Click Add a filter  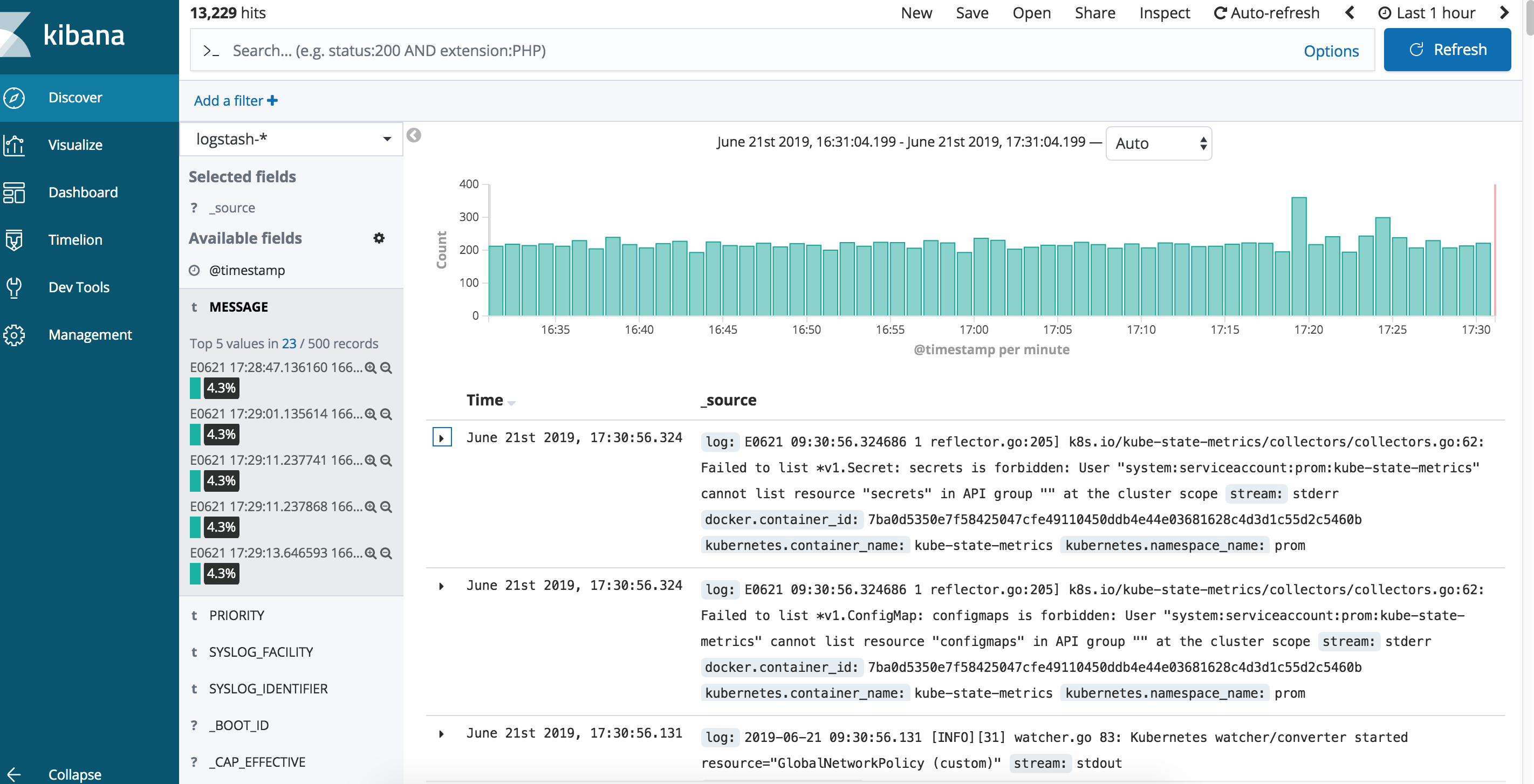click(x=236, y=101)
